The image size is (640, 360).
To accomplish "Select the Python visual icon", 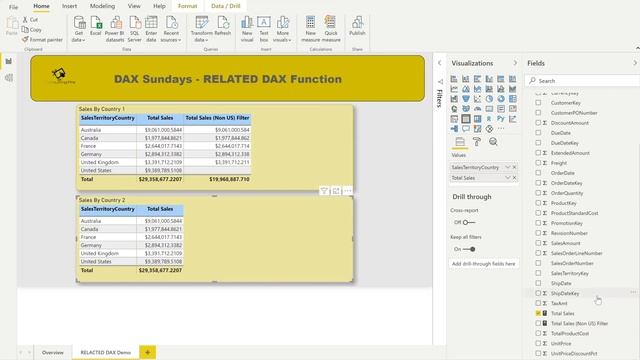I will 501,119.
